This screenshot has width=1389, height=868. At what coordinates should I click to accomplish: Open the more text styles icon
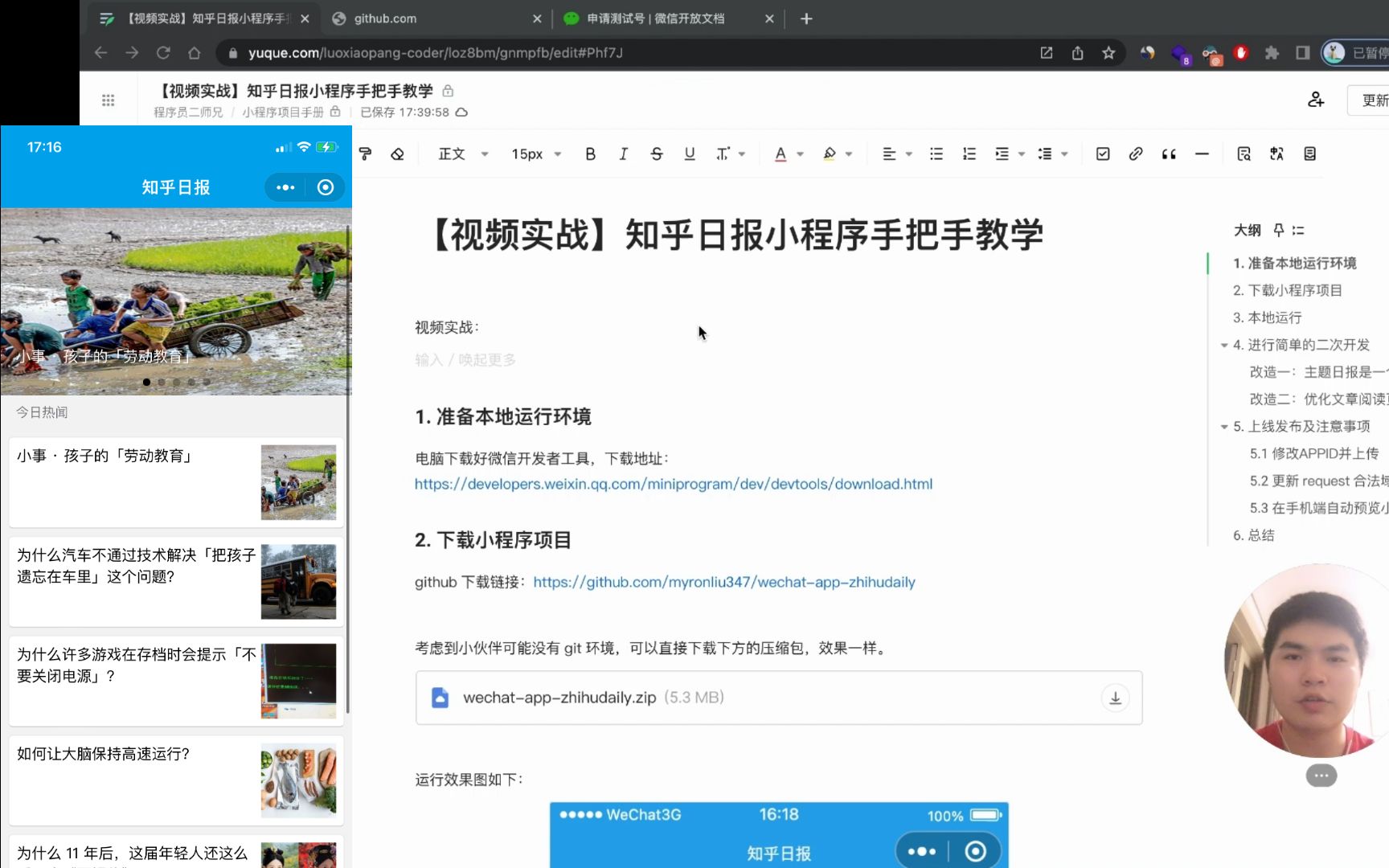coord(723,154)
